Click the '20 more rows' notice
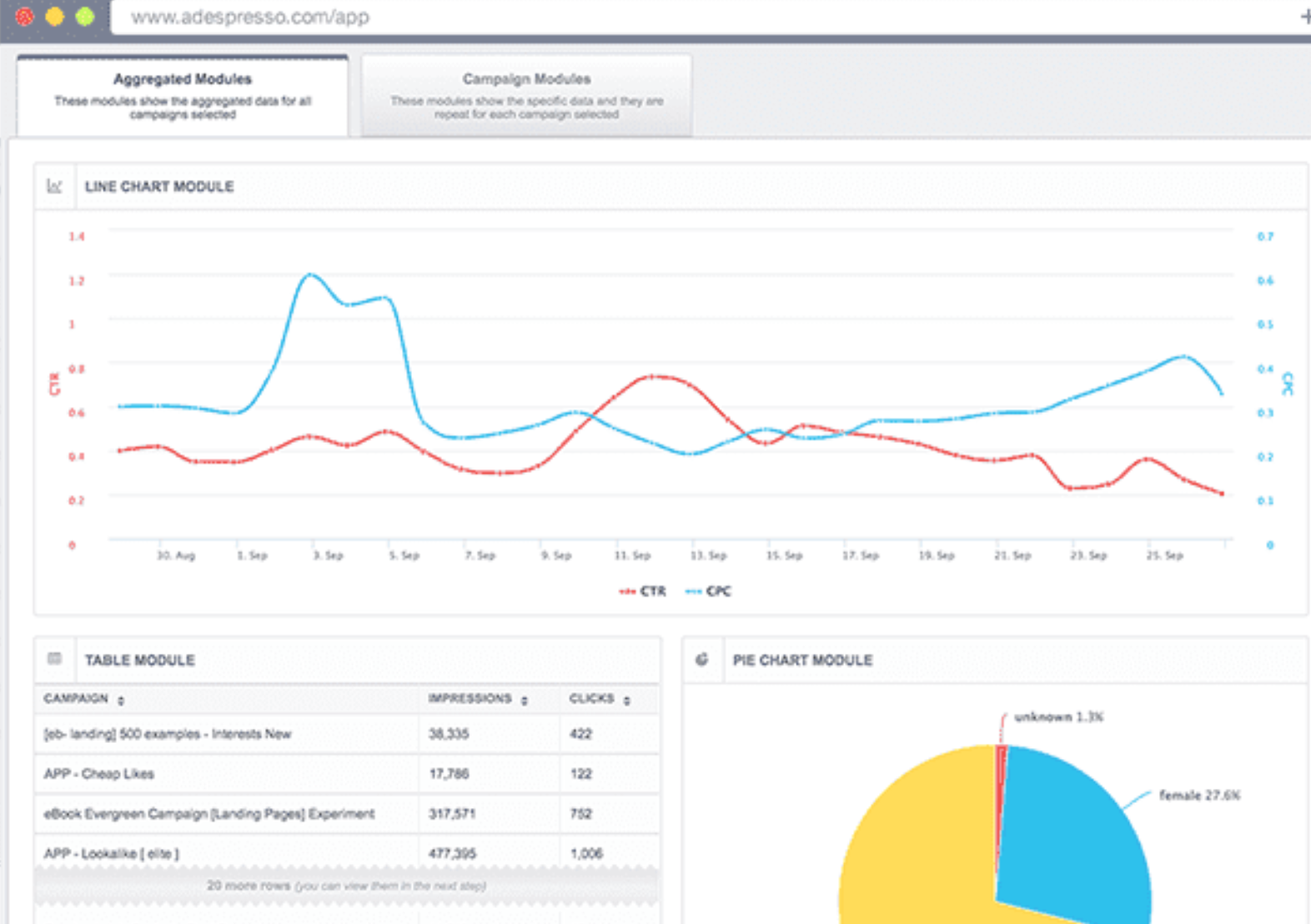Image resolution: width=1311 pixels, height=924 pixels. (346, 886)
